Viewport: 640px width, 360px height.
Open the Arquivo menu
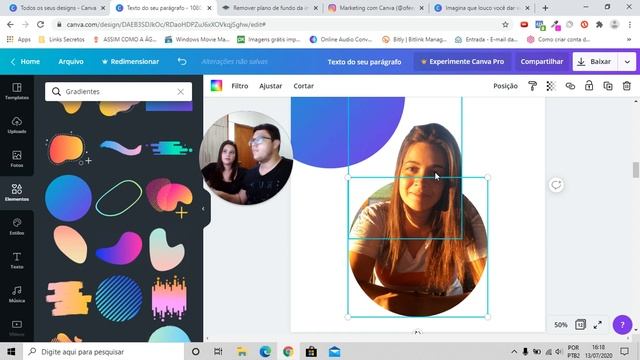click(x=71, y=62)
